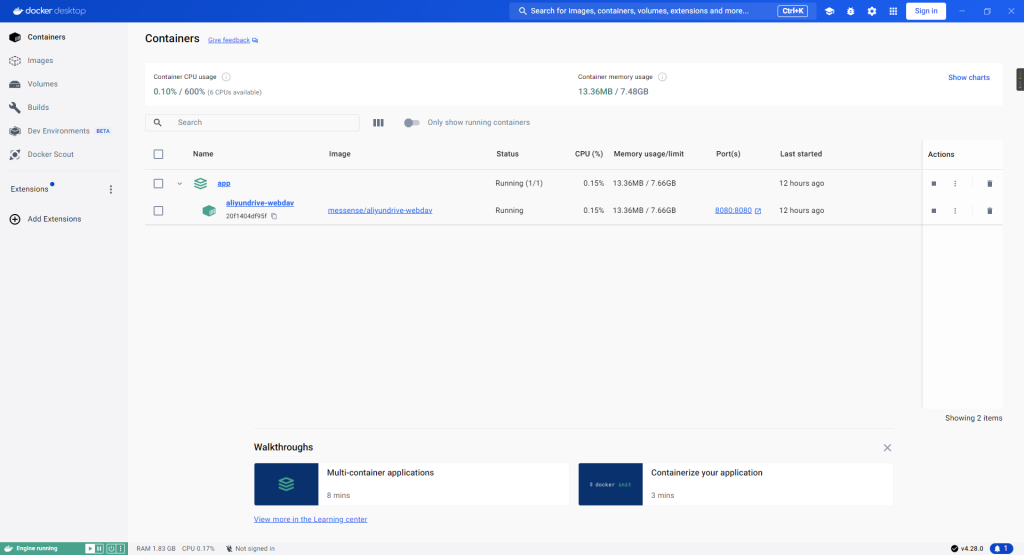Sort by the Last started column header
Screen dimensions: 1024x555
801,154
